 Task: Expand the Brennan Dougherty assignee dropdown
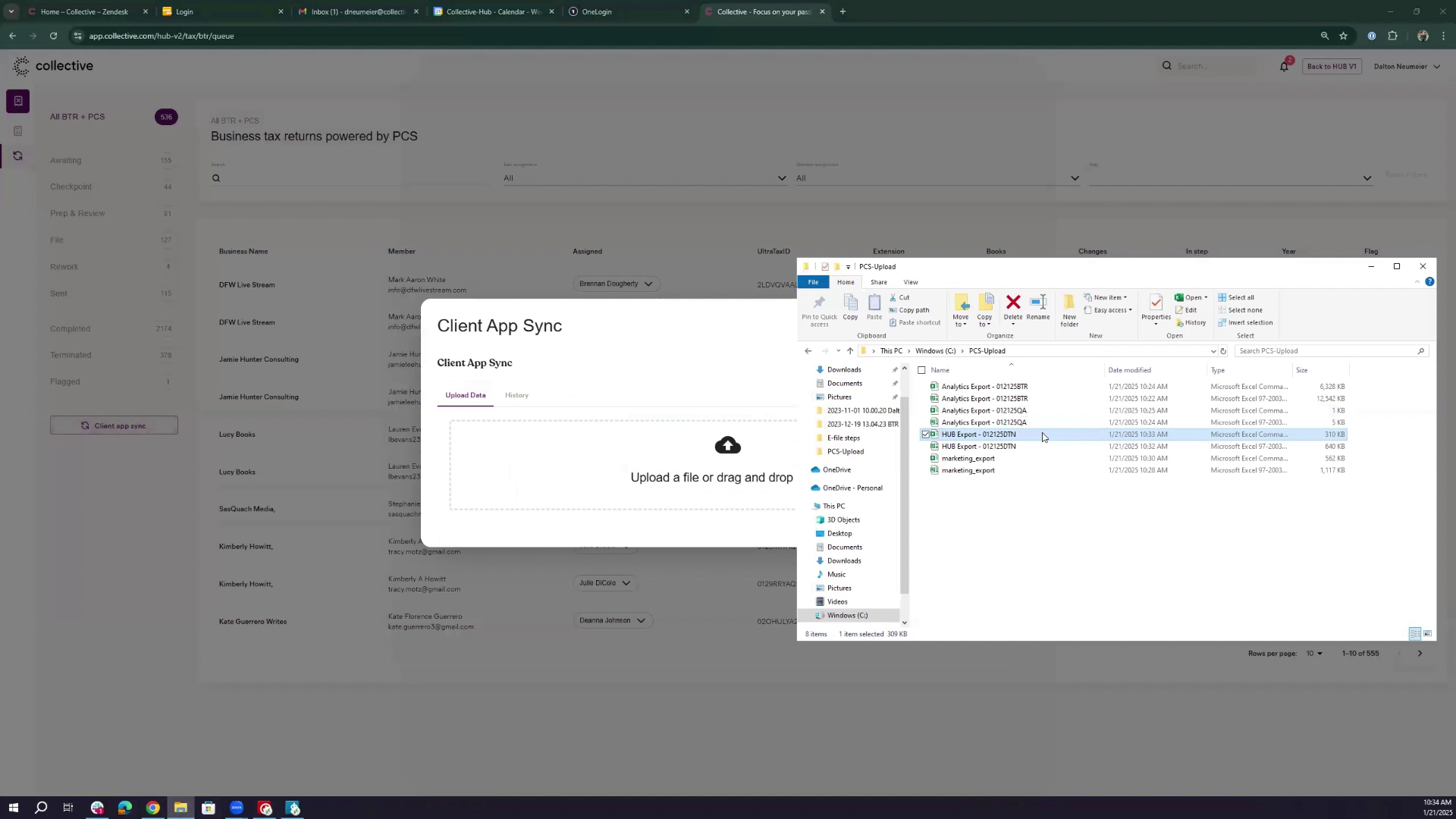[x=648, y=284]
